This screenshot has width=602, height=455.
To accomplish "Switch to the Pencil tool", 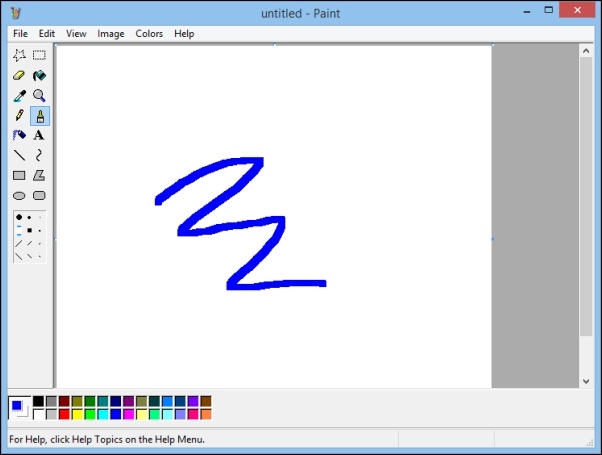I will 19,116.
